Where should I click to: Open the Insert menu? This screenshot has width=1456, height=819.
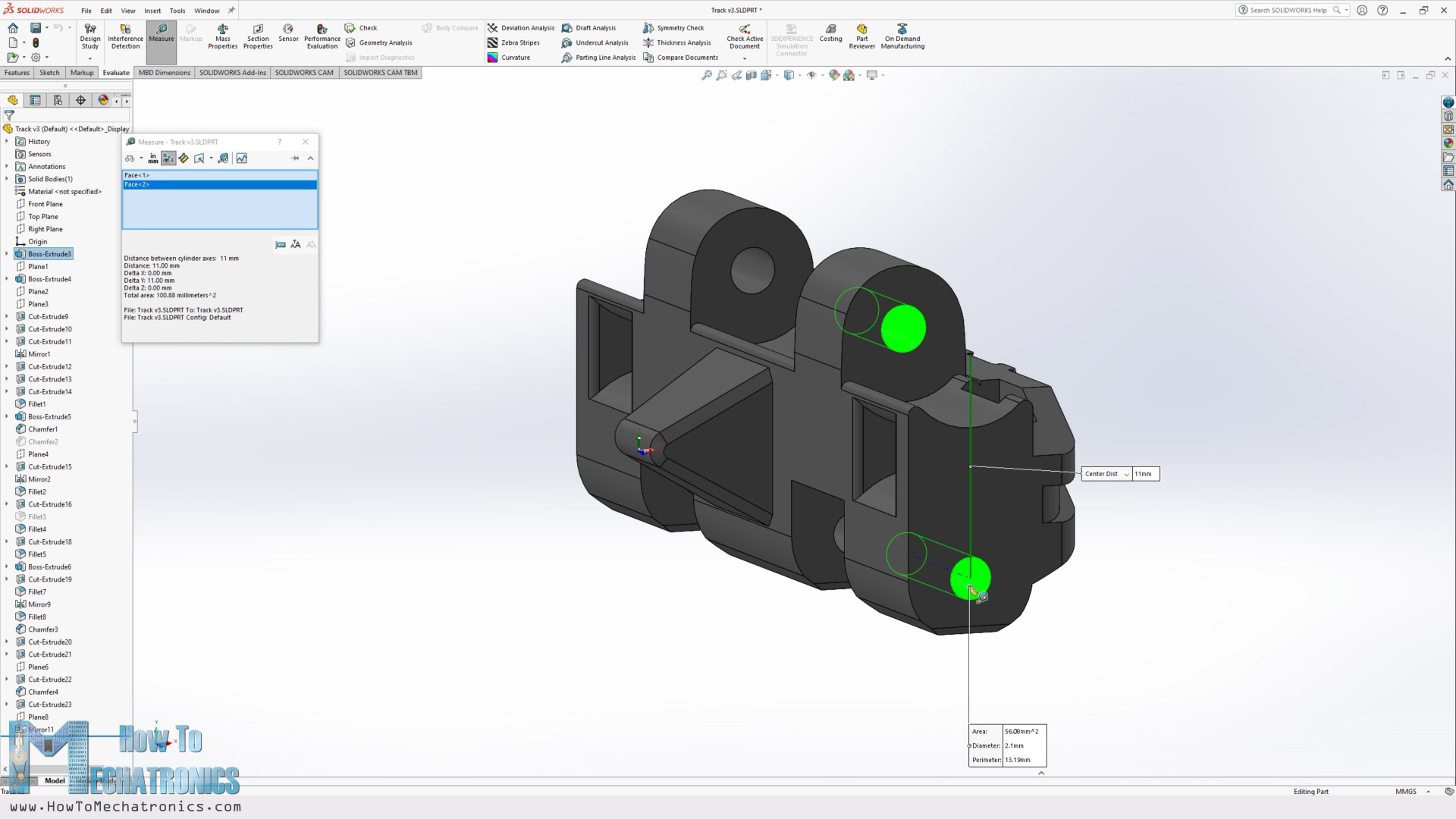pos(152,11)
